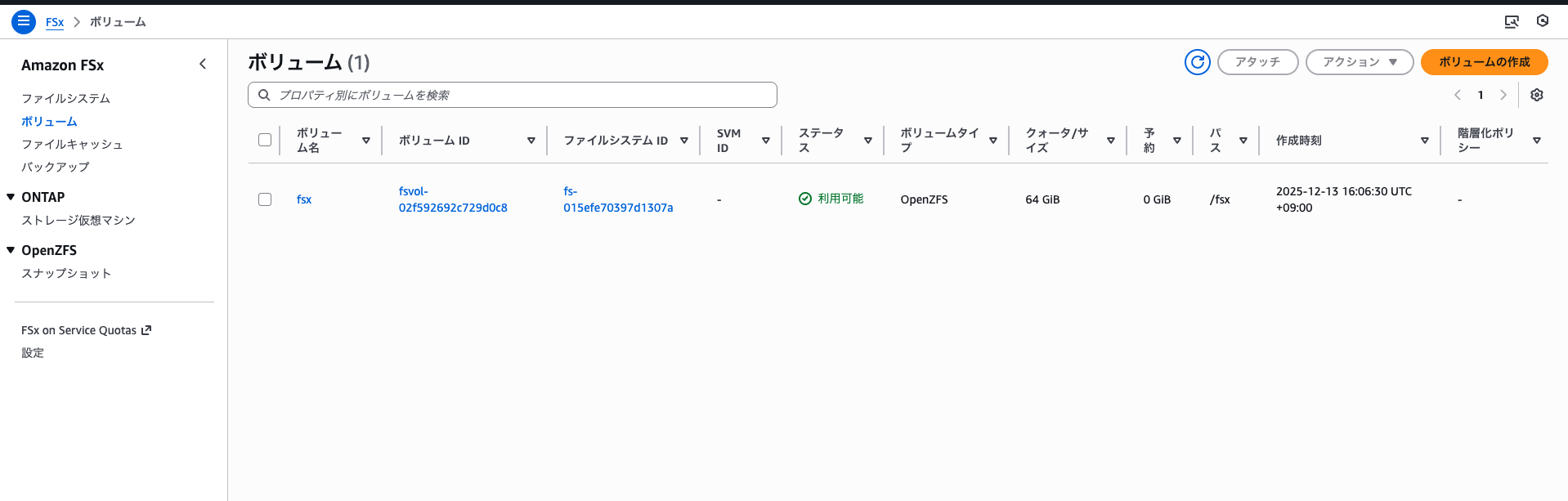Click the /fsx path cell

coord(1220,199)
